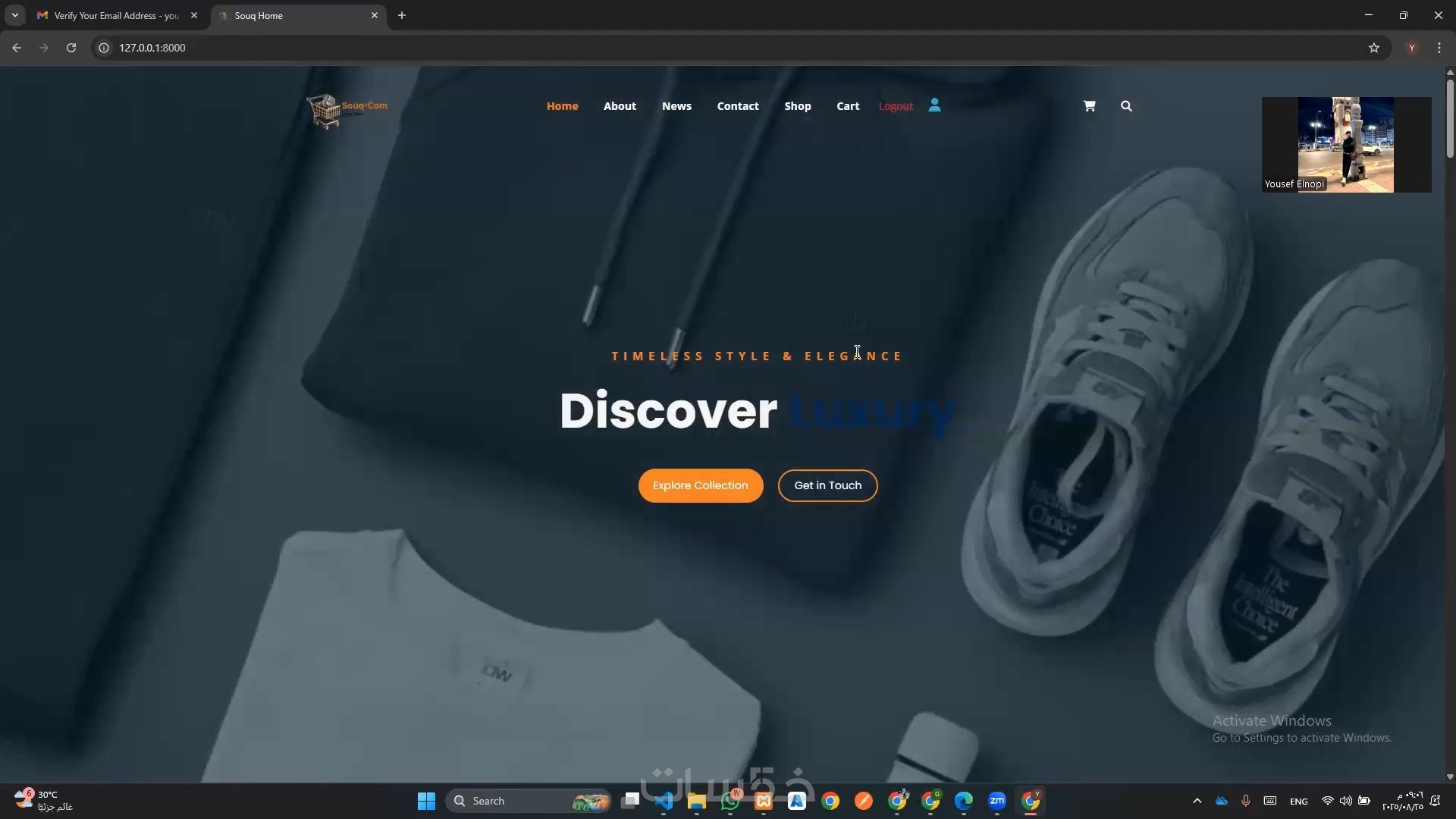1456x819 pixels.
Task: Click the Logout link
Action: pyautogui.click(x=895, y=106)
